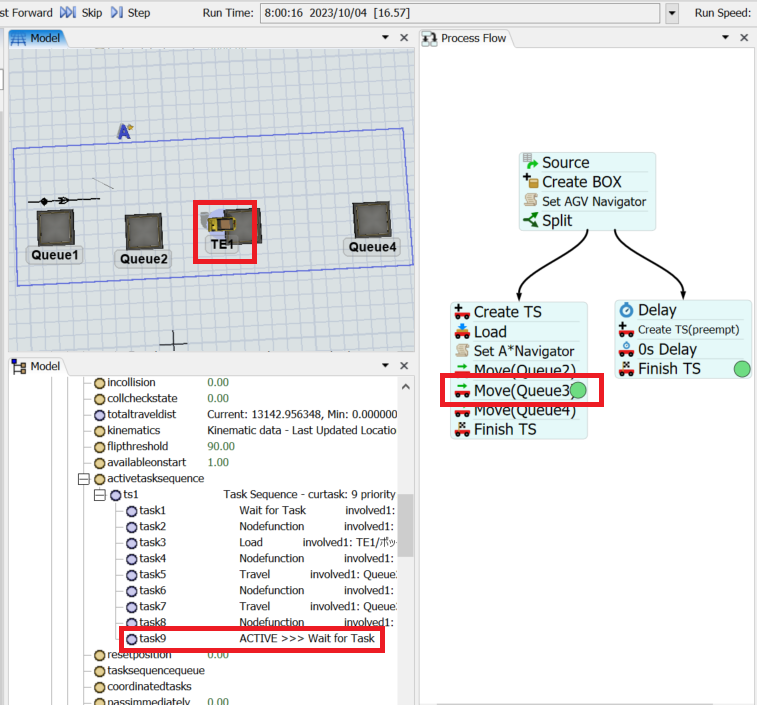Click the Create BOX activity icon
Screen dimensions: 757x705
(x=530, y=182)
